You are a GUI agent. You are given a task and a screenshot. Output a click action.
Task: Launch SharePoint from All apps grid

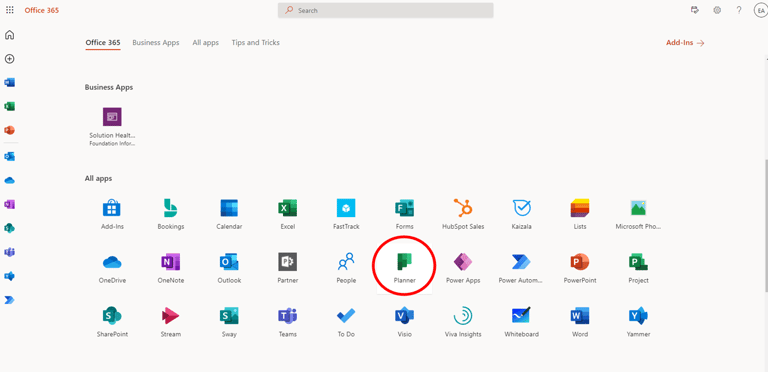pyautogui.click(x=112, y=321)
